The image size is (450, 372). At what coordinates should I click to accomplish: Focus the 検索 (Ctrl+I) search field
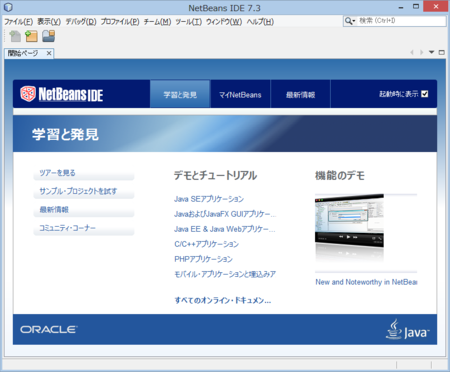402,21
